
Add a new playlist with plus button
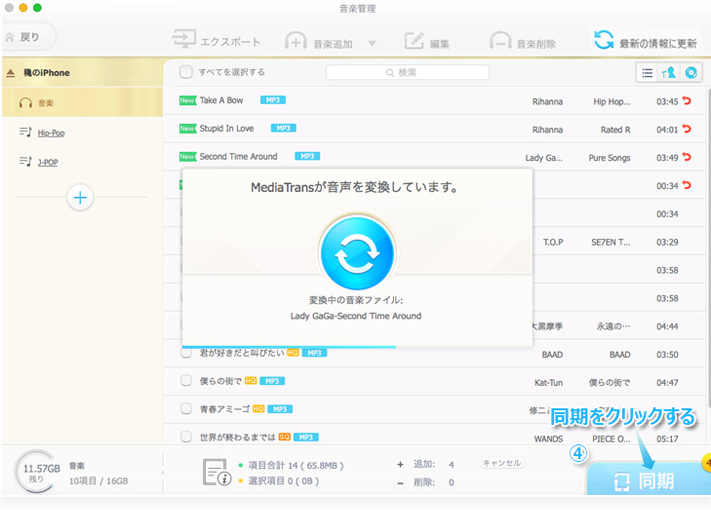(80, 198)
